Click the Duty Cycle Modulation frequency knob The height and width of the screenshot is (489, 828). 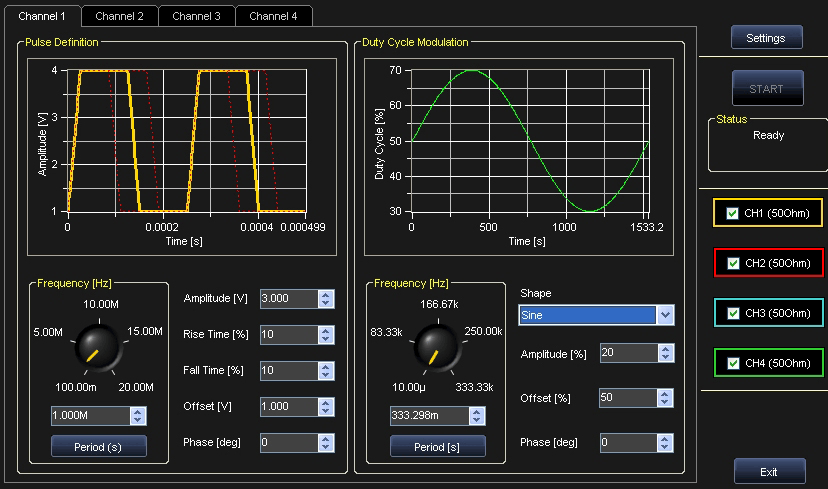pos(435,345)
